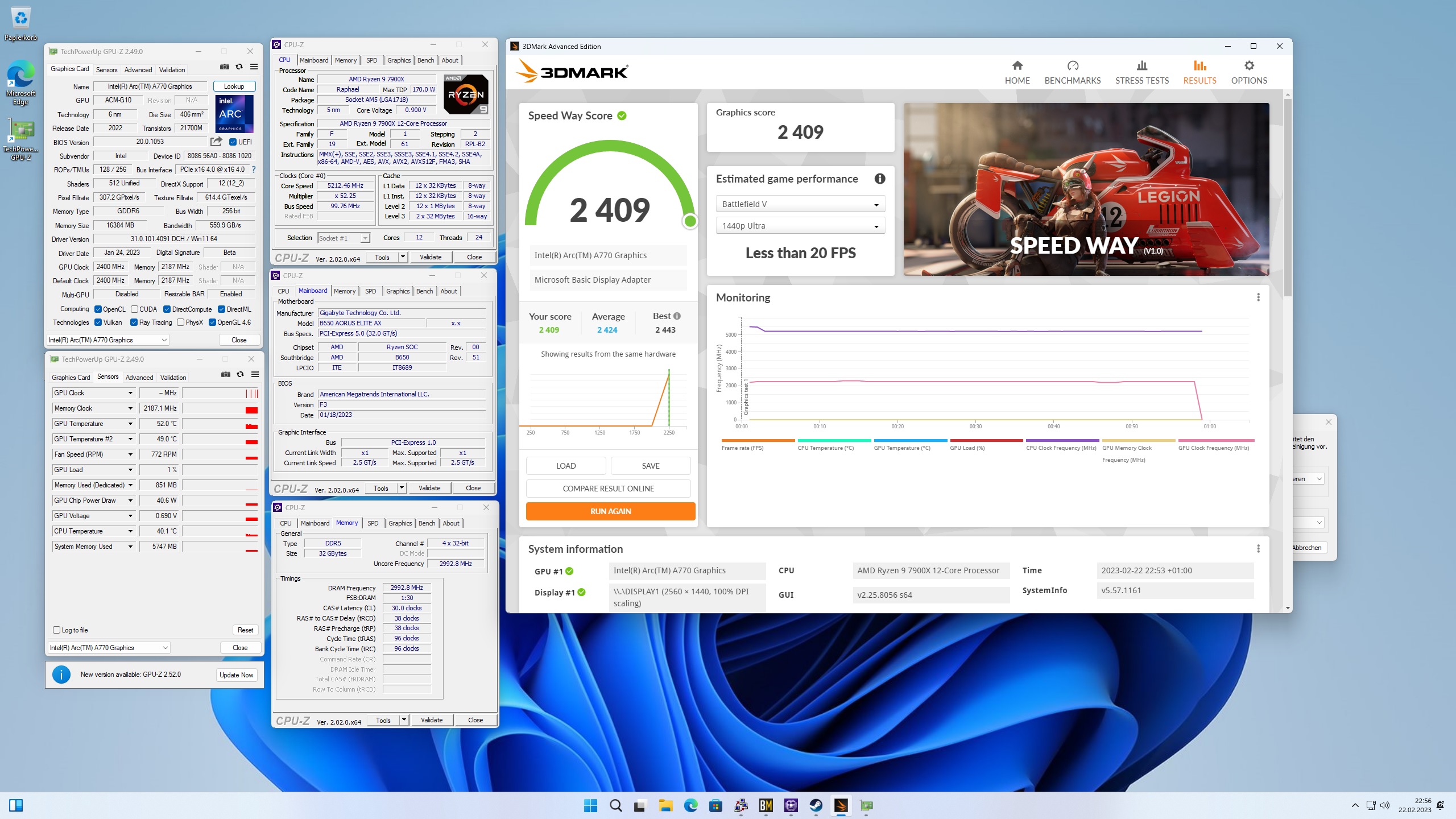
Task: Toggle the Vulkan checkbox
Action: point(98,322)
